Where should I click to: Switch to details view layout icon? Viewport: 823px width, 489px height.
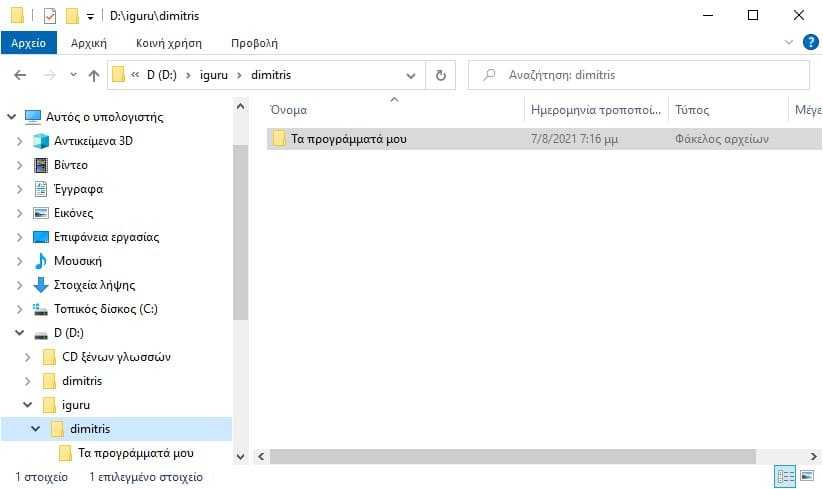pyautogui.click(x=785, y=476)
